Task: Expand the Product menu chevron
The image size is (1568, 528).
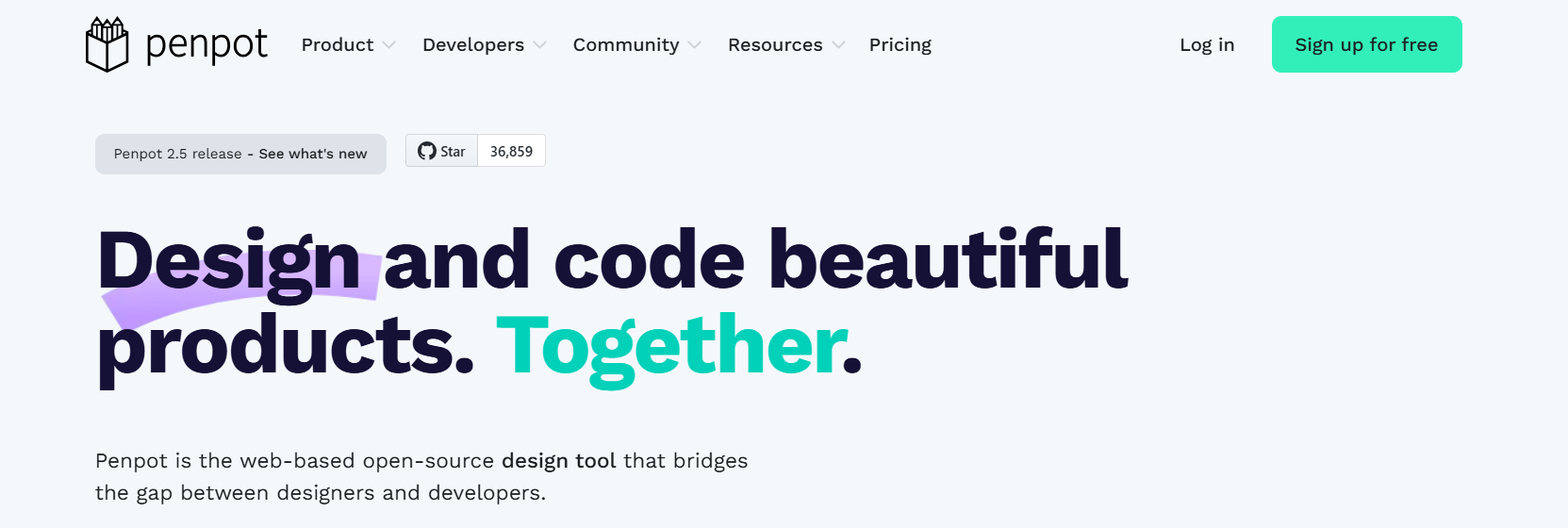Action: [x=389, y=44]
